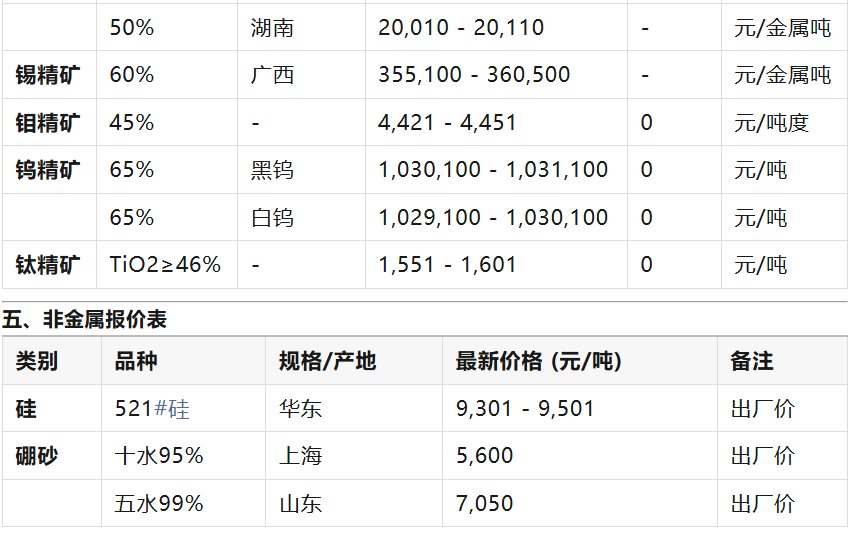Viewport: 850px width, 533px height.
Task: Select the 备注 column header
Action: coord(752,361)
